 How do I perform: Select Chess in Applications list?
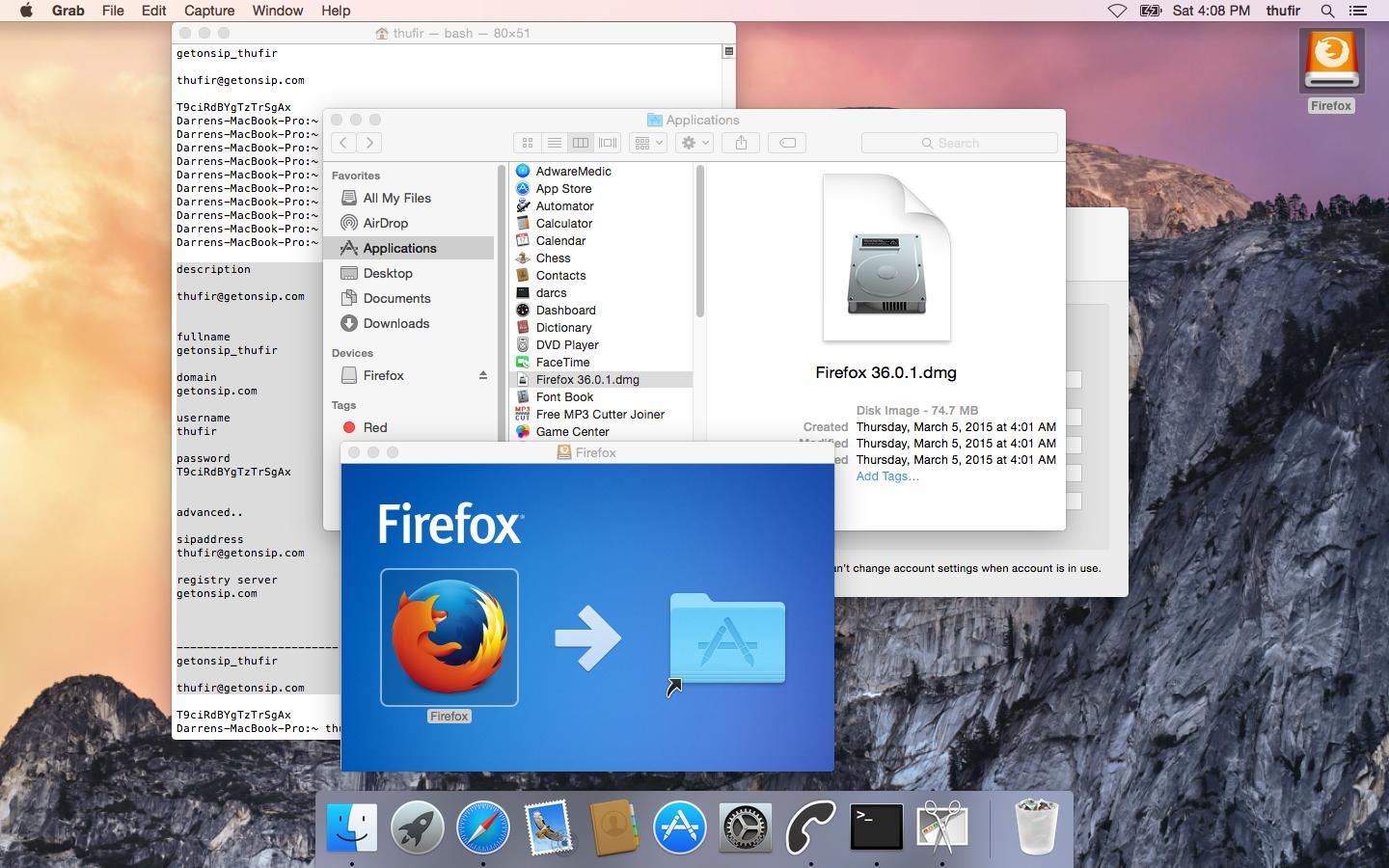pyautogui.click(x=554, y=258)
